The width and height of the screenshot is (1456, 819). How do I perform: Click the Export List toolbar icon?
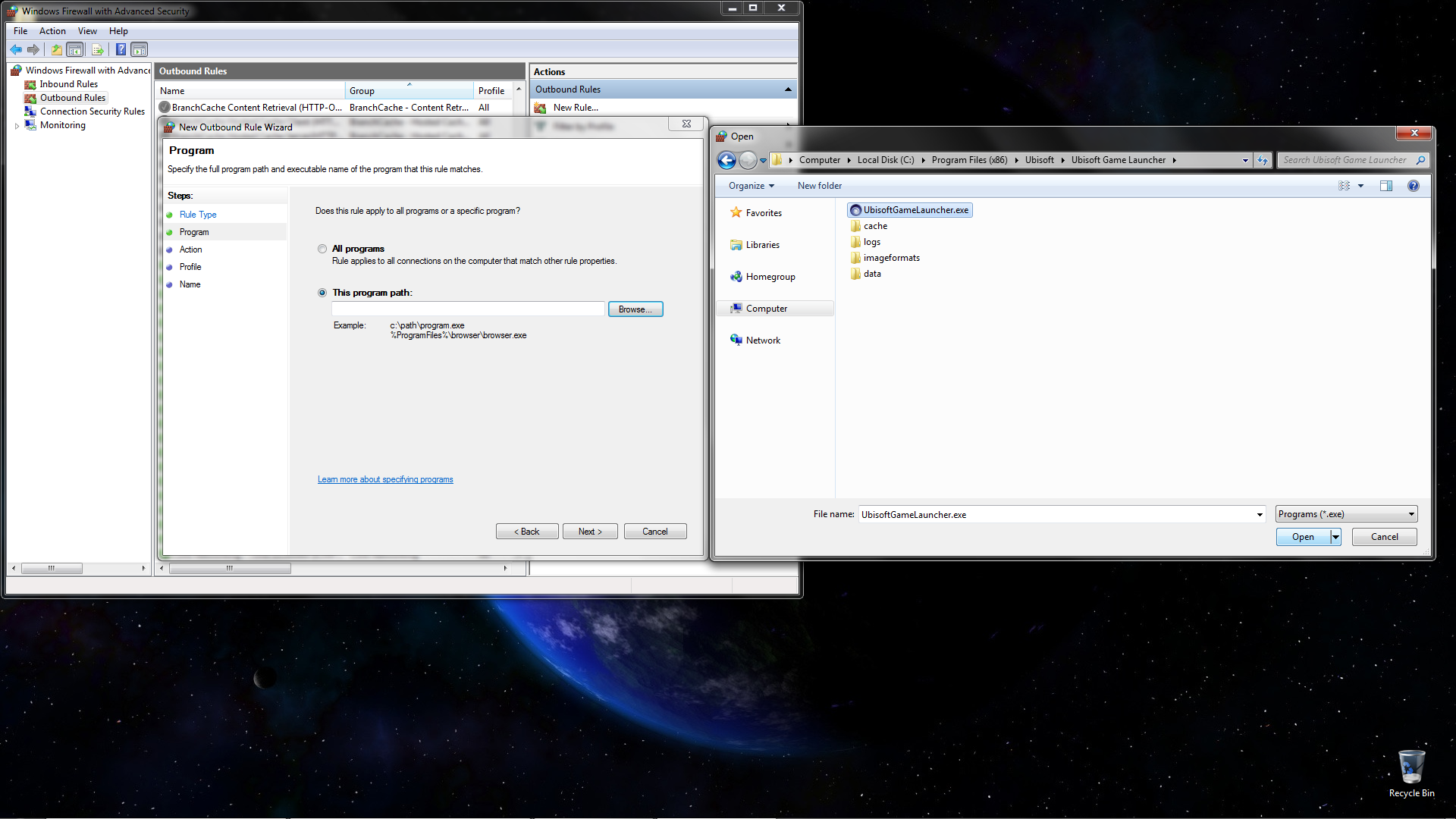tap(97, 50)
